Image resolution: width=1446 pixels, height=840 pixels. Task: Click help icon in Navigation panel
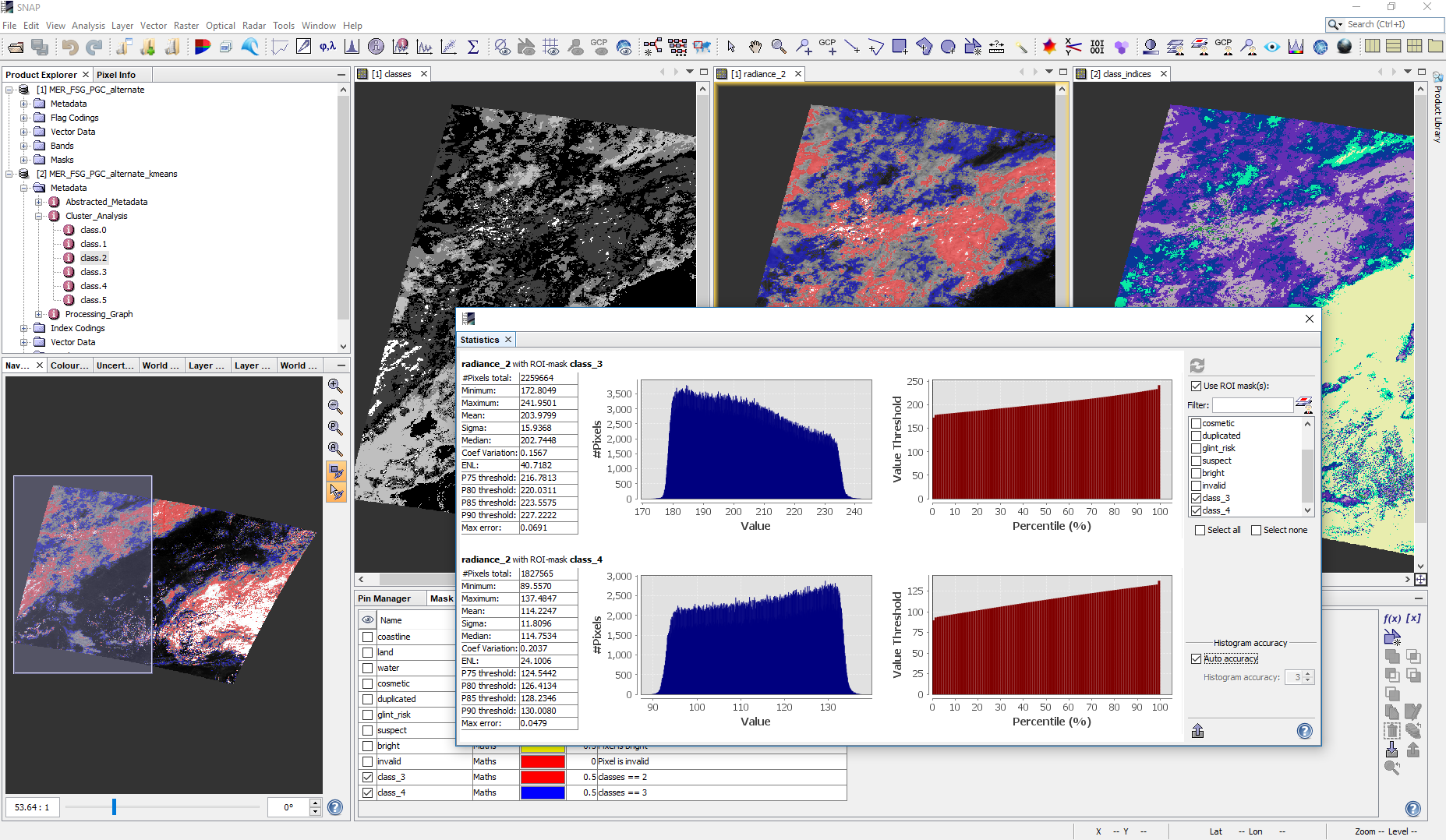coord(335,807)
